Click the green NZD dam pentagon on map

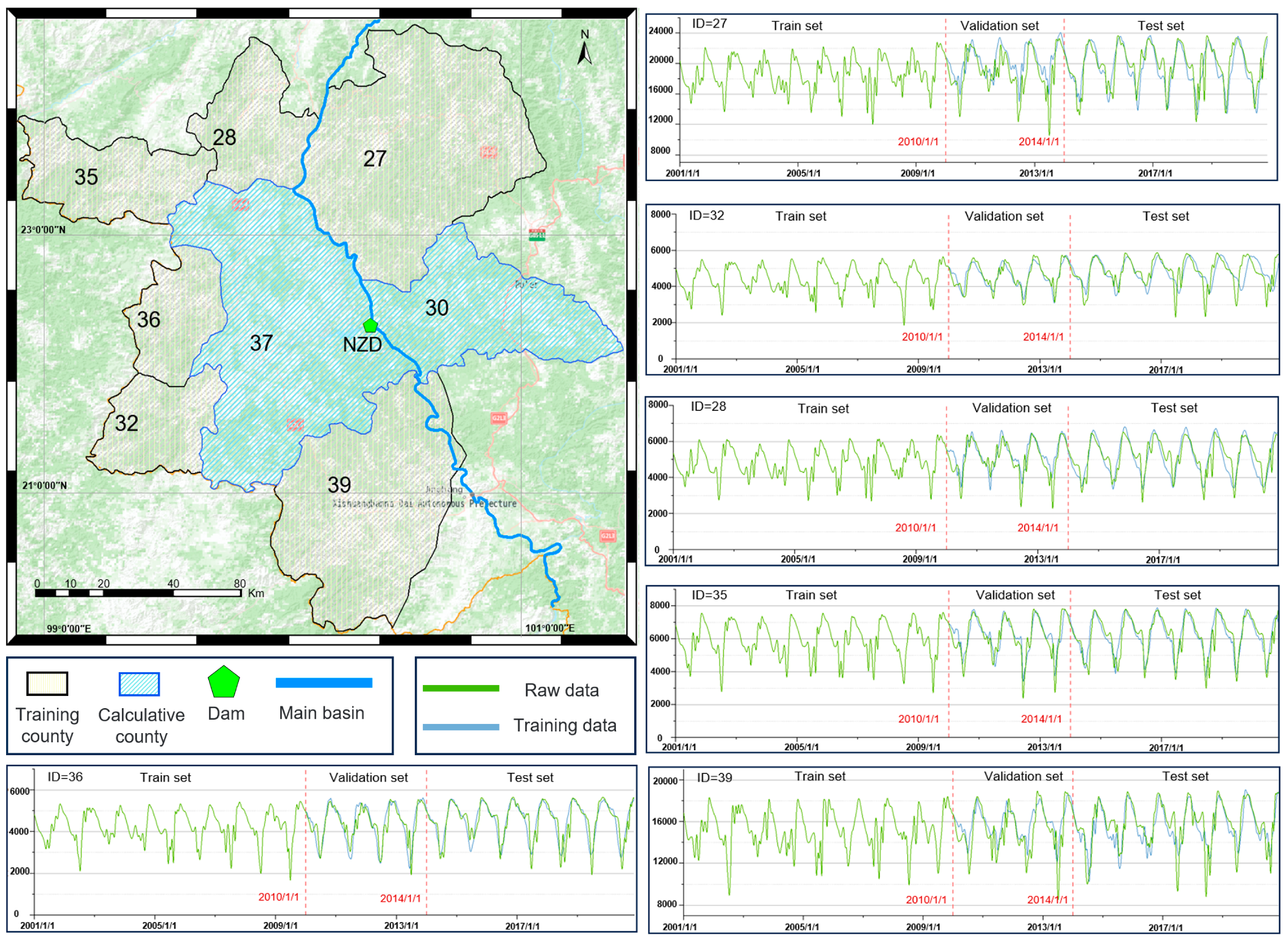[370, 325]
